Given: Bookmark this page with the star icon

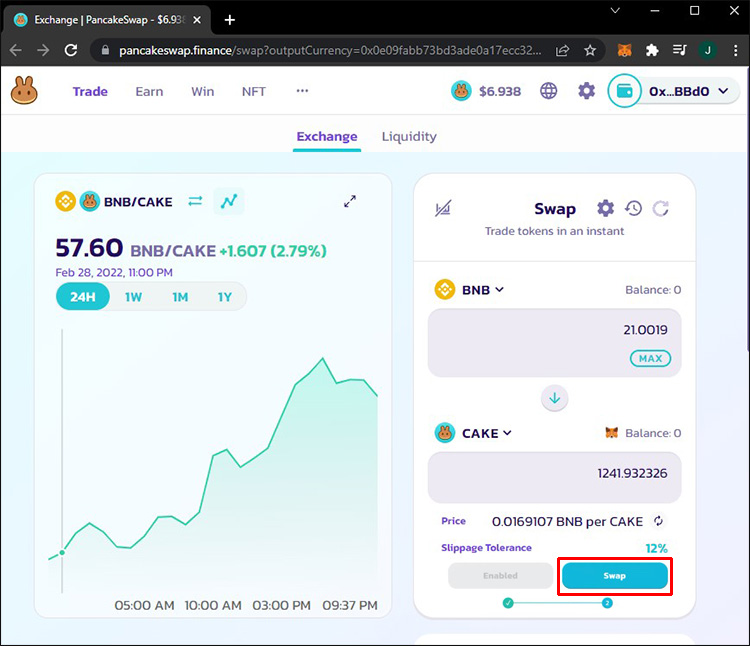Looking at the screenshot, I should 590,50.
